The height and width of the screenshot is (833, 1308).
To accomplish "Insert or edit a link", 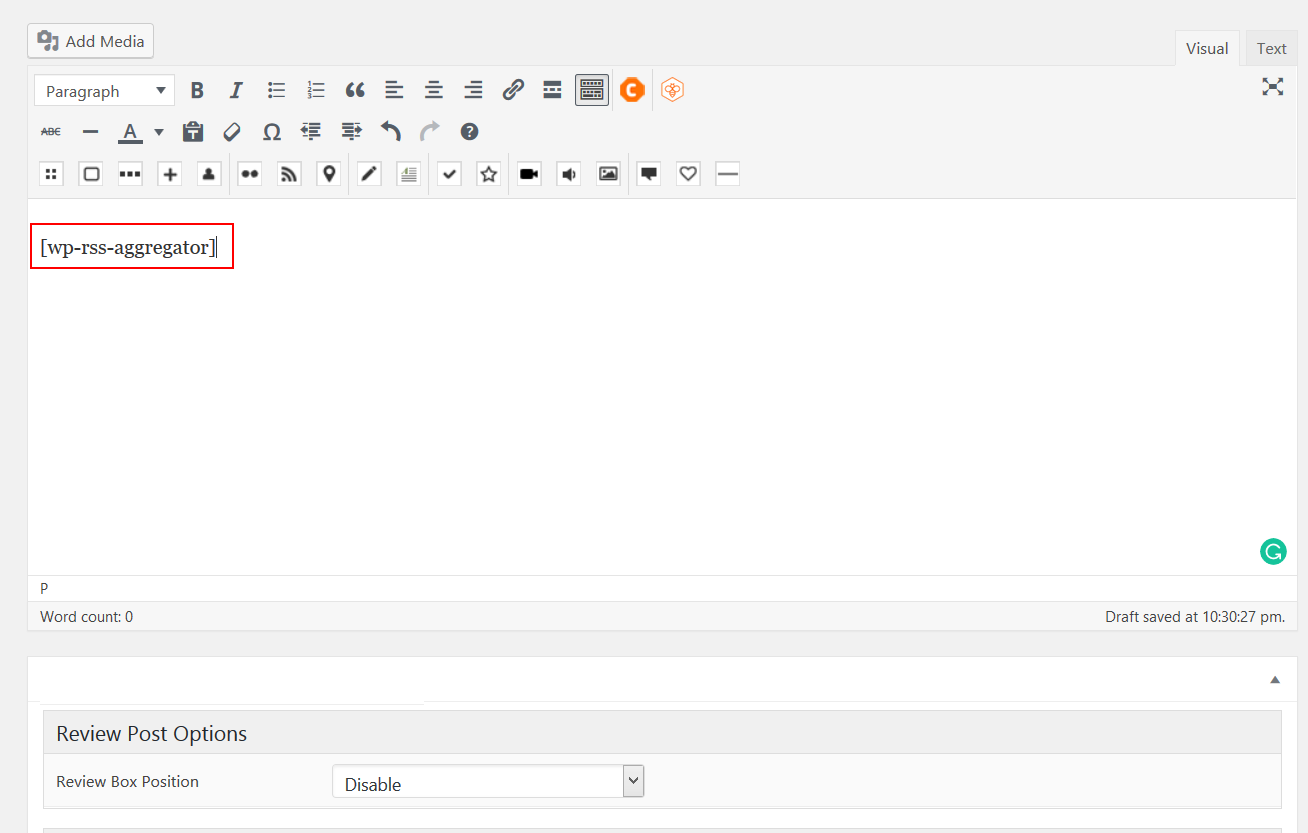I will click(x=513, y=91).
